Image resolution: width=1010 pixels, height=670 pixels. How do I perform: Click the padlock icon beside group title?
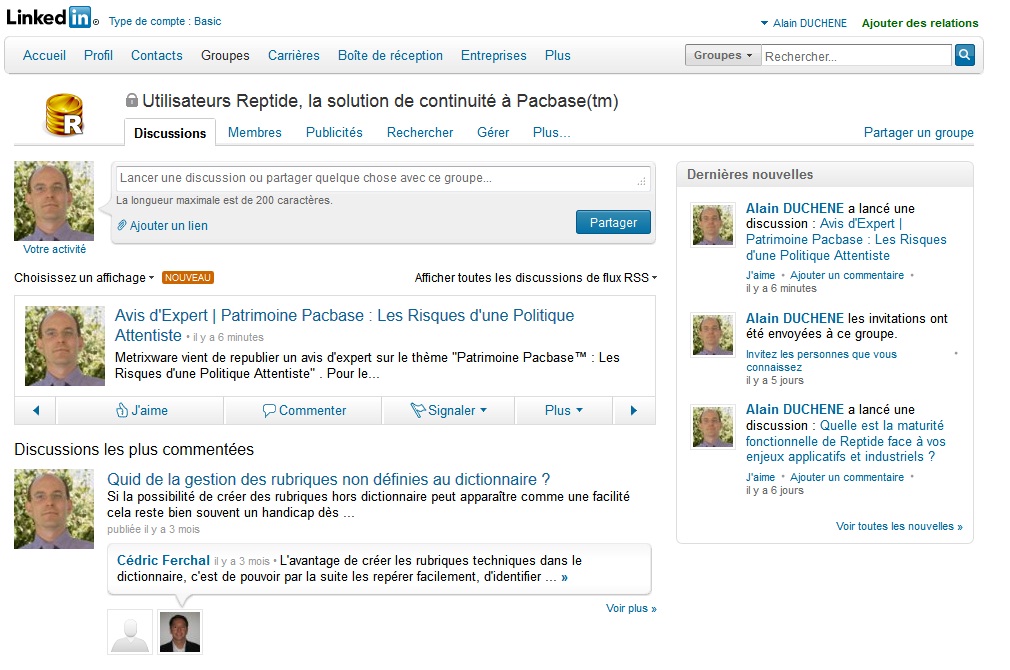(x=131, y=100)
